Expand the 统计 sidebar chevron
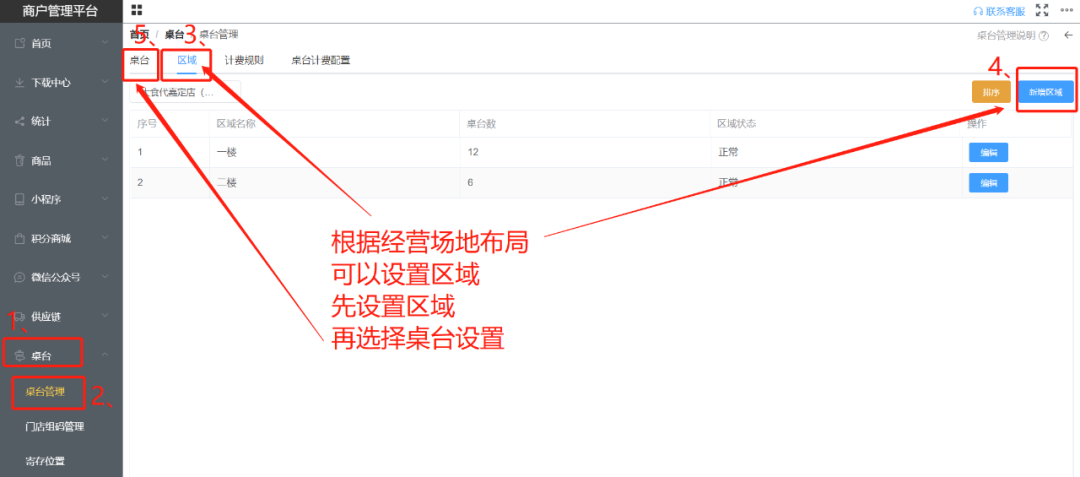The height and width of the screenshot is (477, 1080). point(105,120)
